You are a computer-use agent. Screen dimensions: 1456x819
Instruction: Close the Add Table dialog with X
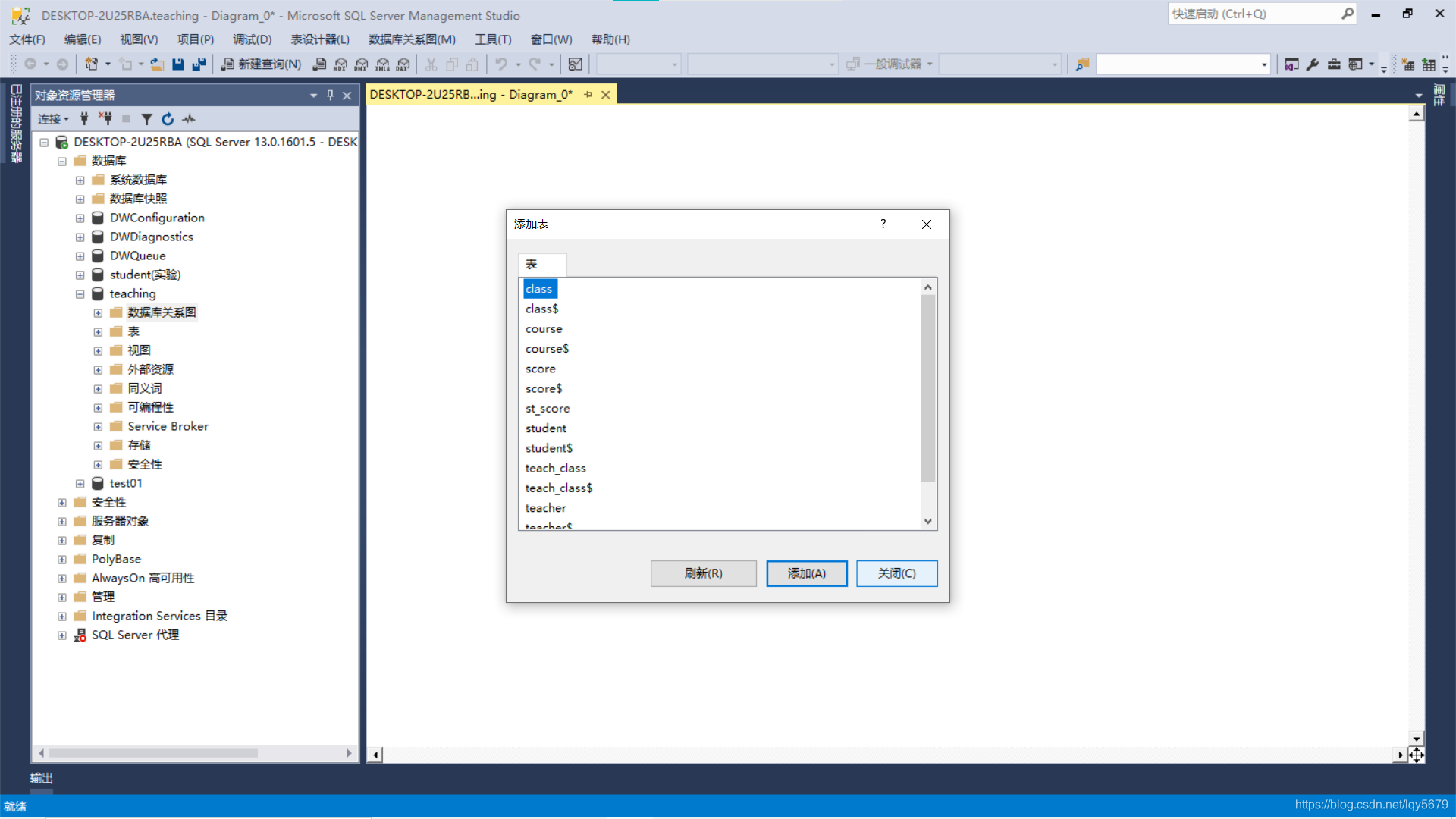926,224
